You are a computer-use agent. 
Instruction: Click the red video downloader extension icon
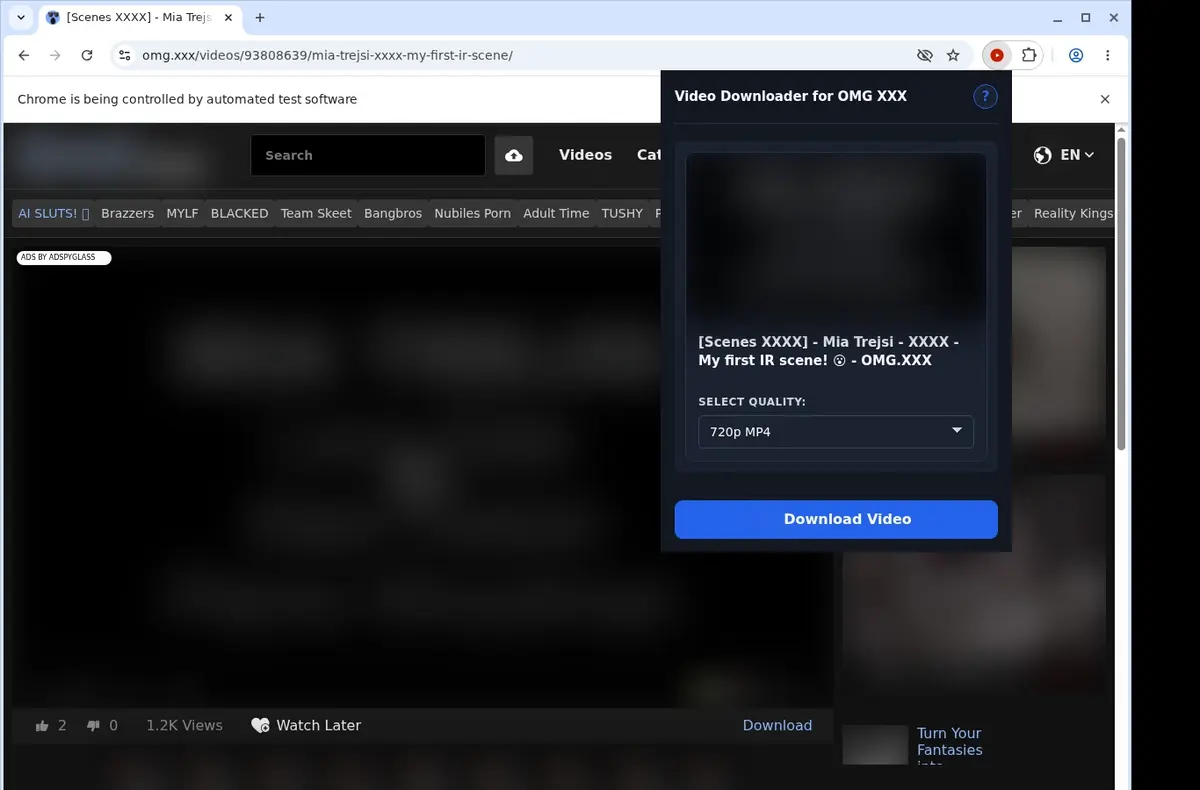click(997, 55)
